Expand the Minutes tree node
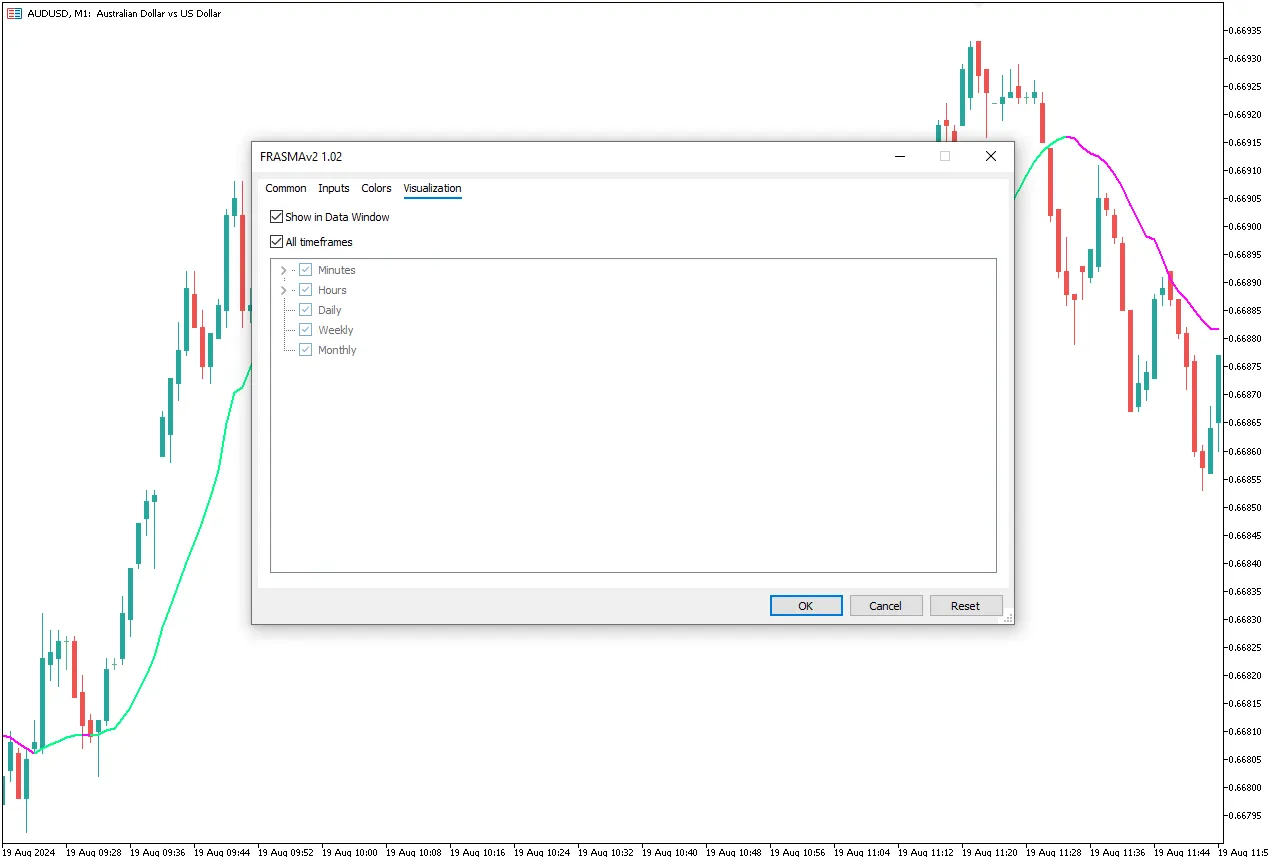This screenshot has height=857, width=1268. pos(284,270)
